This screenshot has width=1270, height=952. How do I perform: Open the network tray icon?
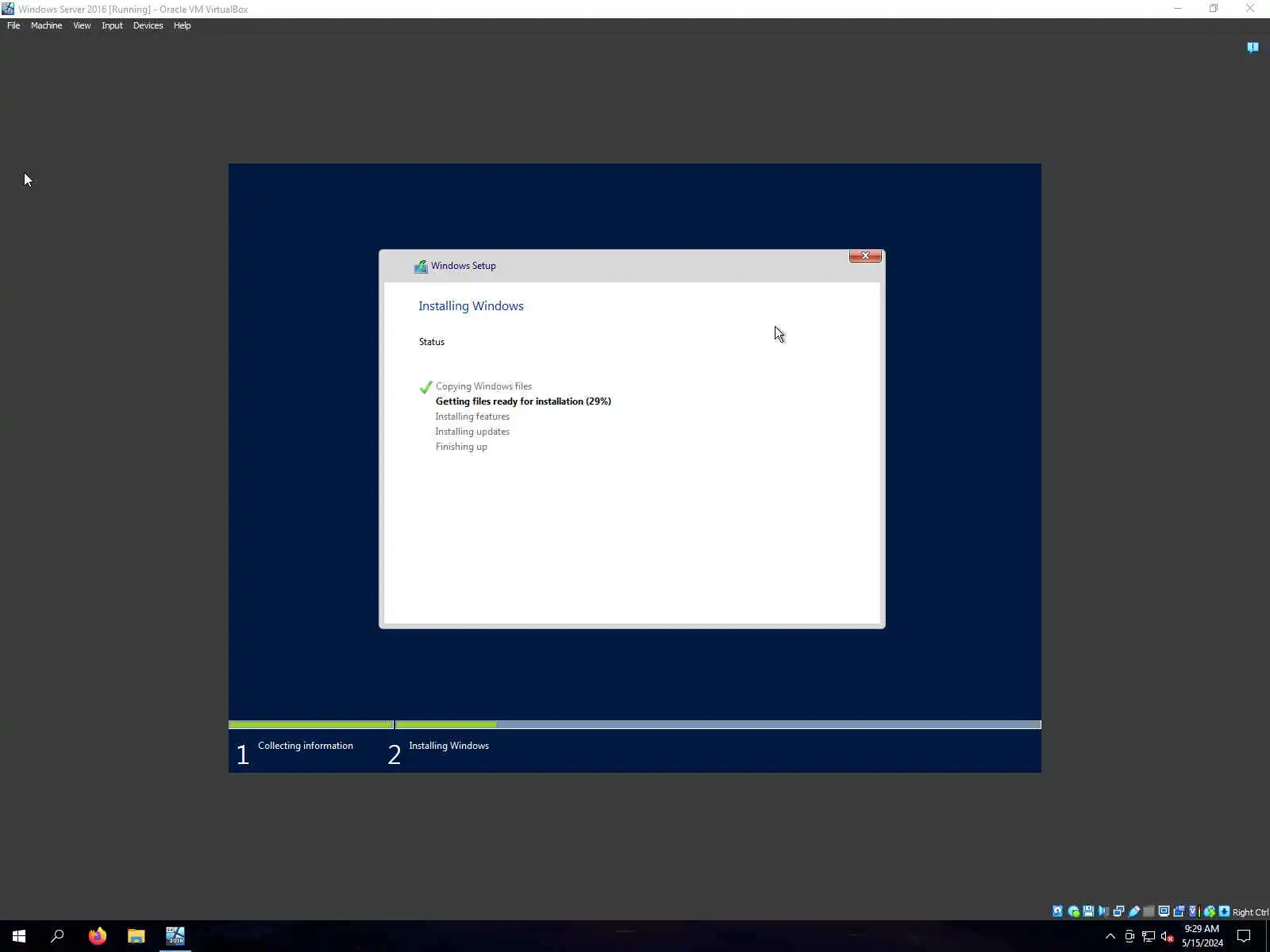pyautogui.click(x=1149, y=936)
